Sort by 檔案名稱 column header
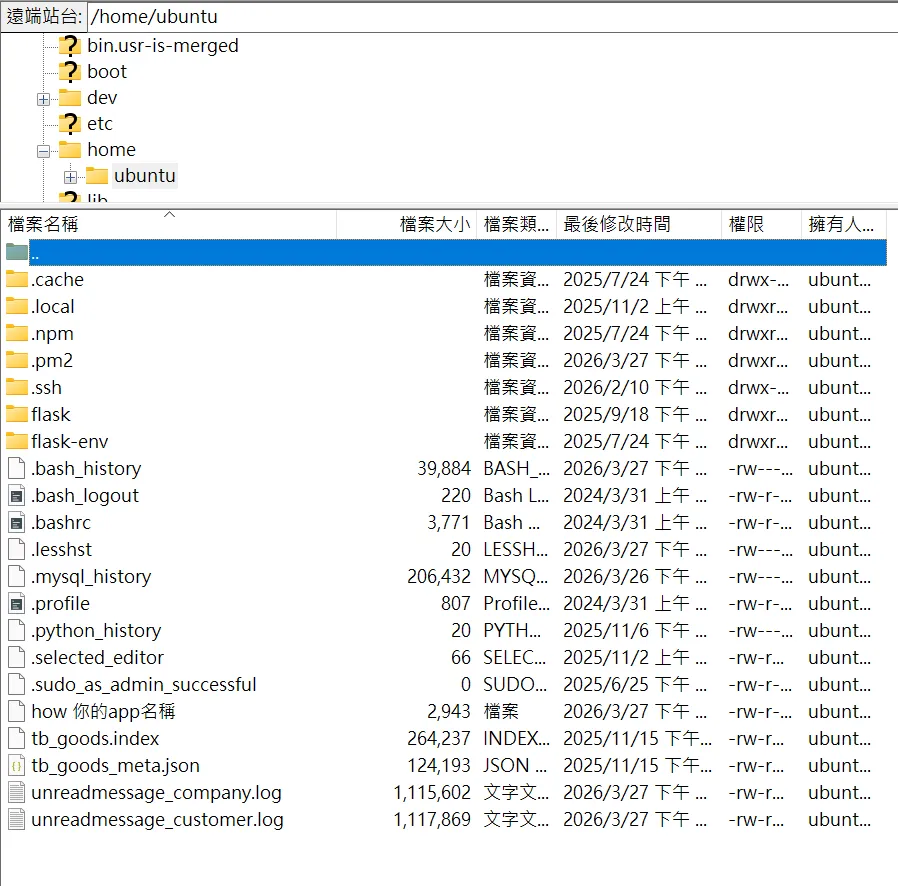898x886 pixels. coord(43,225)
